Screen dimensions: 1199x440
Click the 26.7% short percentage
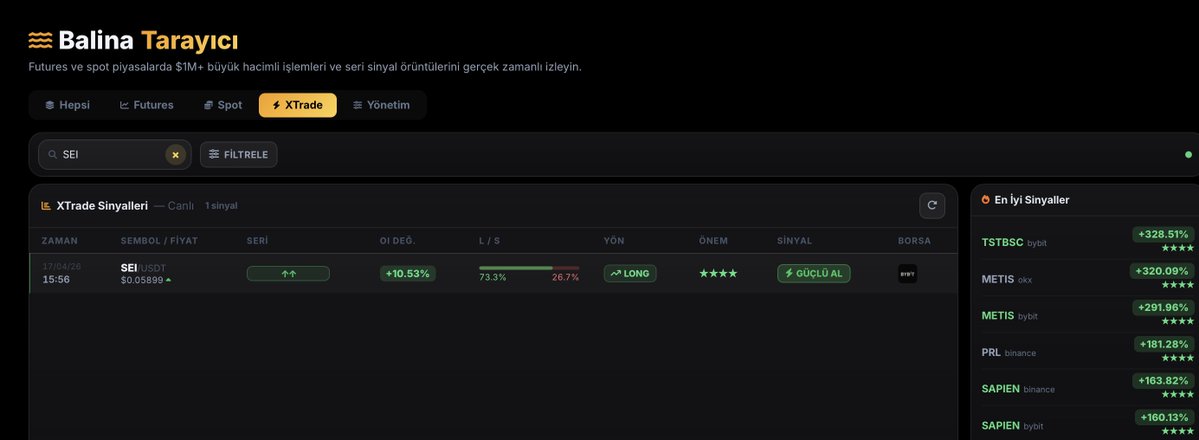click(x=566, y=277)
